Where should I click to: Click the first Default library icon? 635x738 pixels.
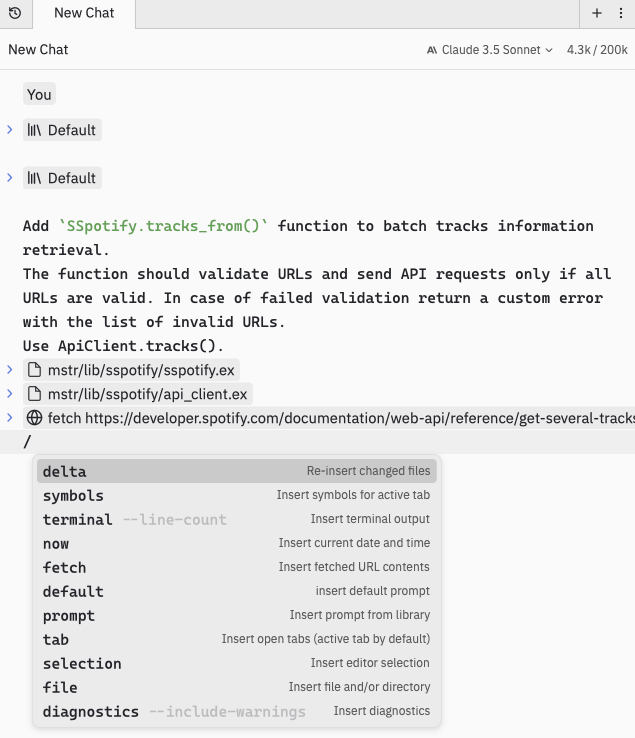[x=34, y=130]
